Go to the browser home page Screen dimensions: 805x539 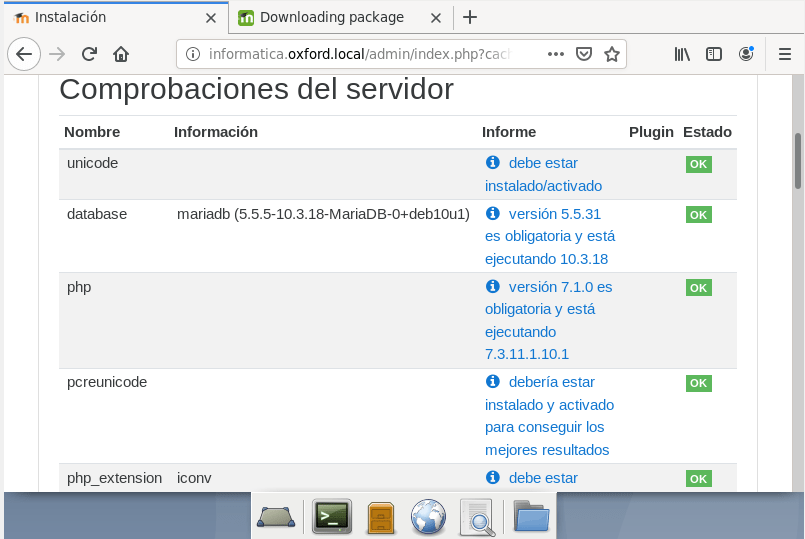pos(121,54)
